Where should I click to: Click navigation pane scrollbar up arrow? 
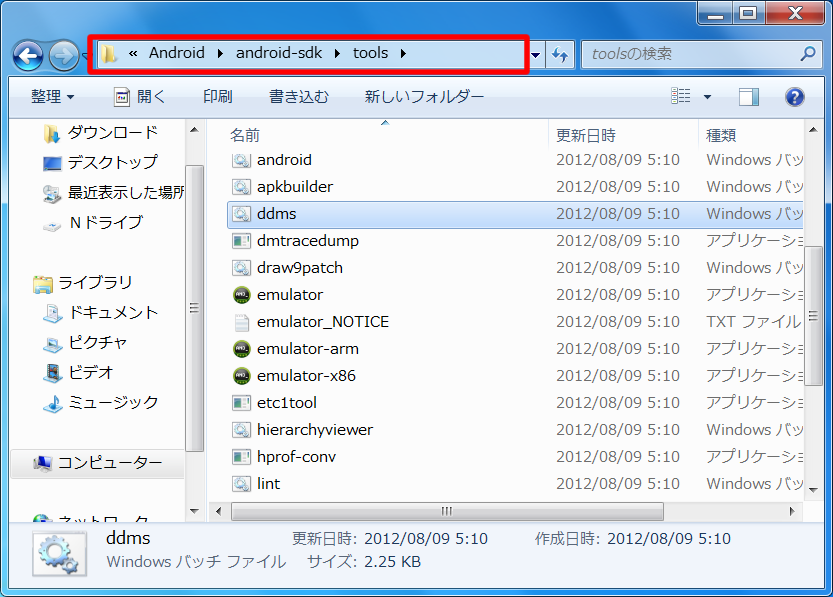click(x=194, y=130)
